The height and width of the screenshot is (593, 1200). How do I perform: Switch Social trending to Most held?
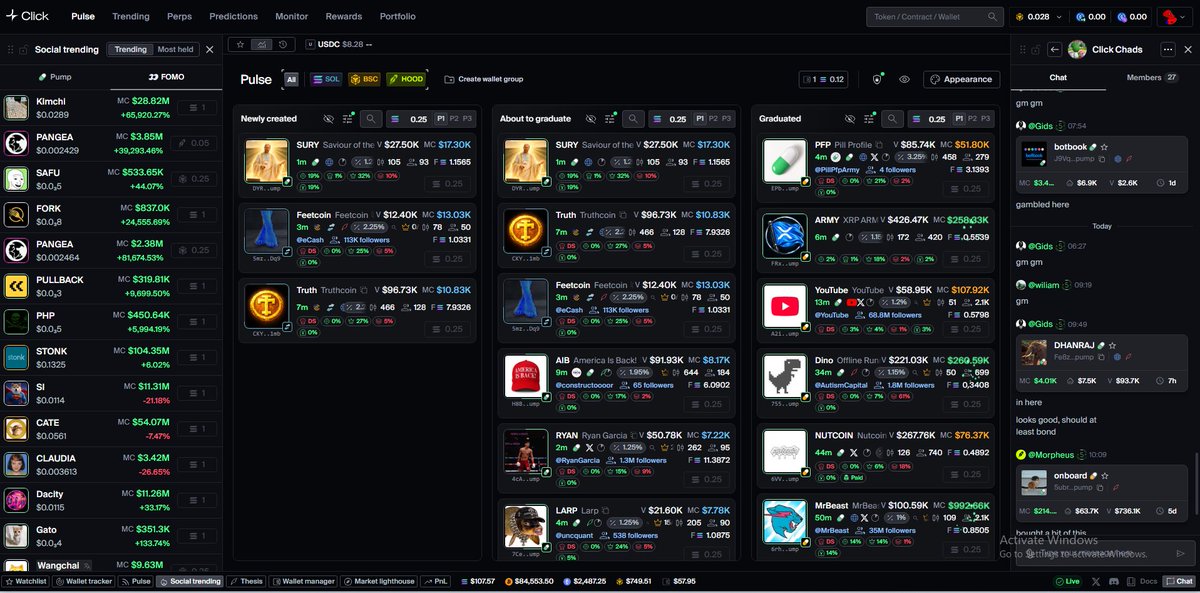[x=175, y=49]
